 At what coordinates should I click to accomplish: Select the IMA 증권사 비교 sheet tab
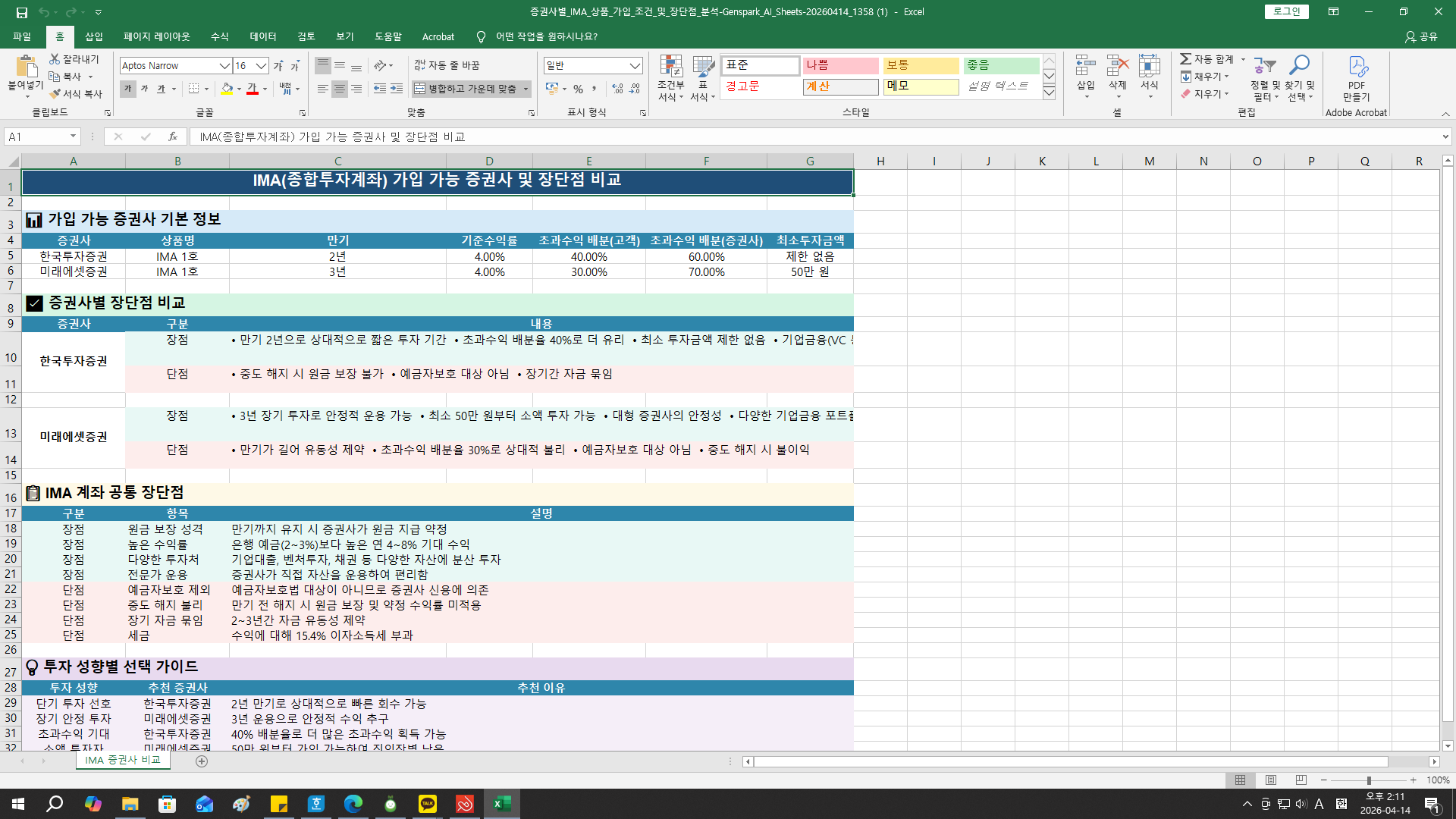[x=123, y=760]
